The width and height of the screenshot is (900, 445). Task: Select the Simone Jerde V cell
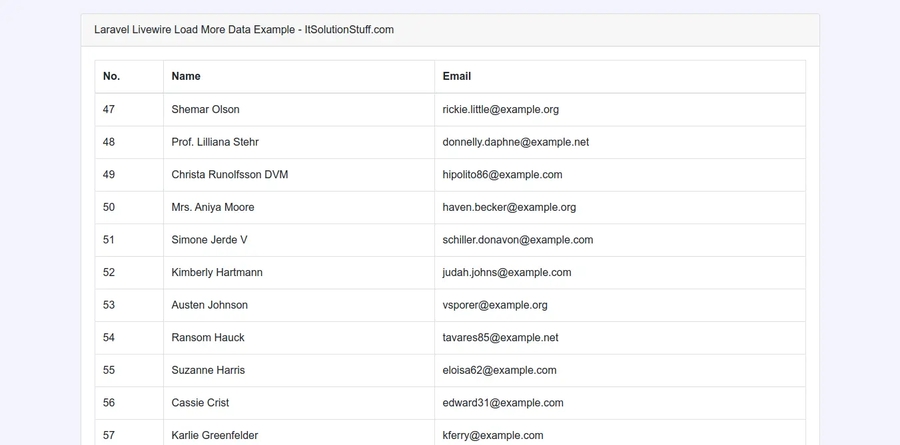coord(209,240)
